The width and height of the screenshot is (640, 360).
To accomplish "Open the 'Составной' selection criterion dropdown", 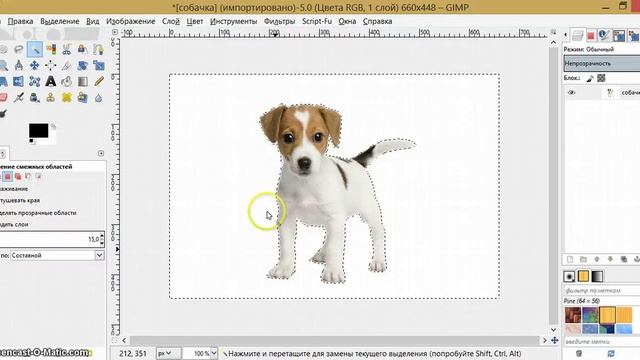I will [57, 255].
